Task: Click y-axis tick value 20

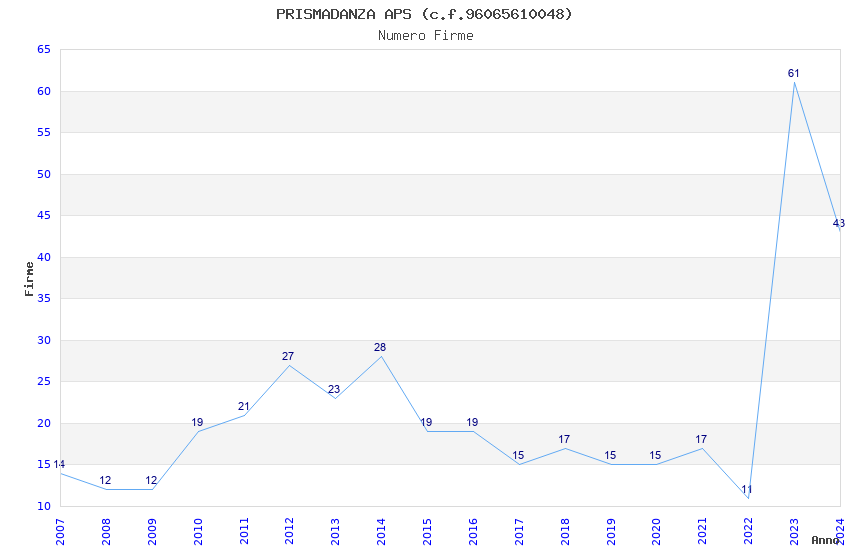Action: coord(44,423)
